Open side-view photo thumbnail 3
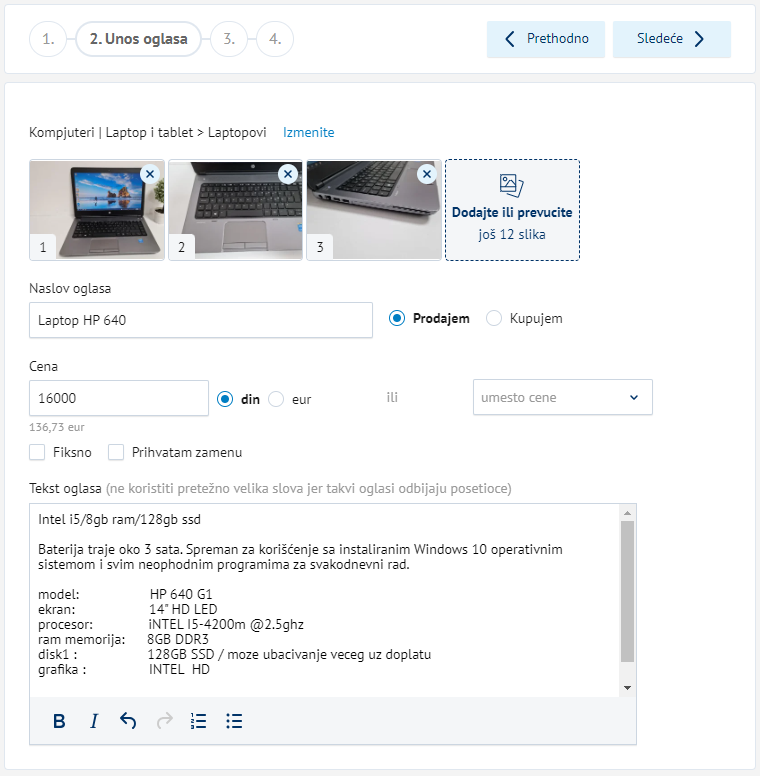The width and height of the screenshot is (760, 776). click(374, 210)
